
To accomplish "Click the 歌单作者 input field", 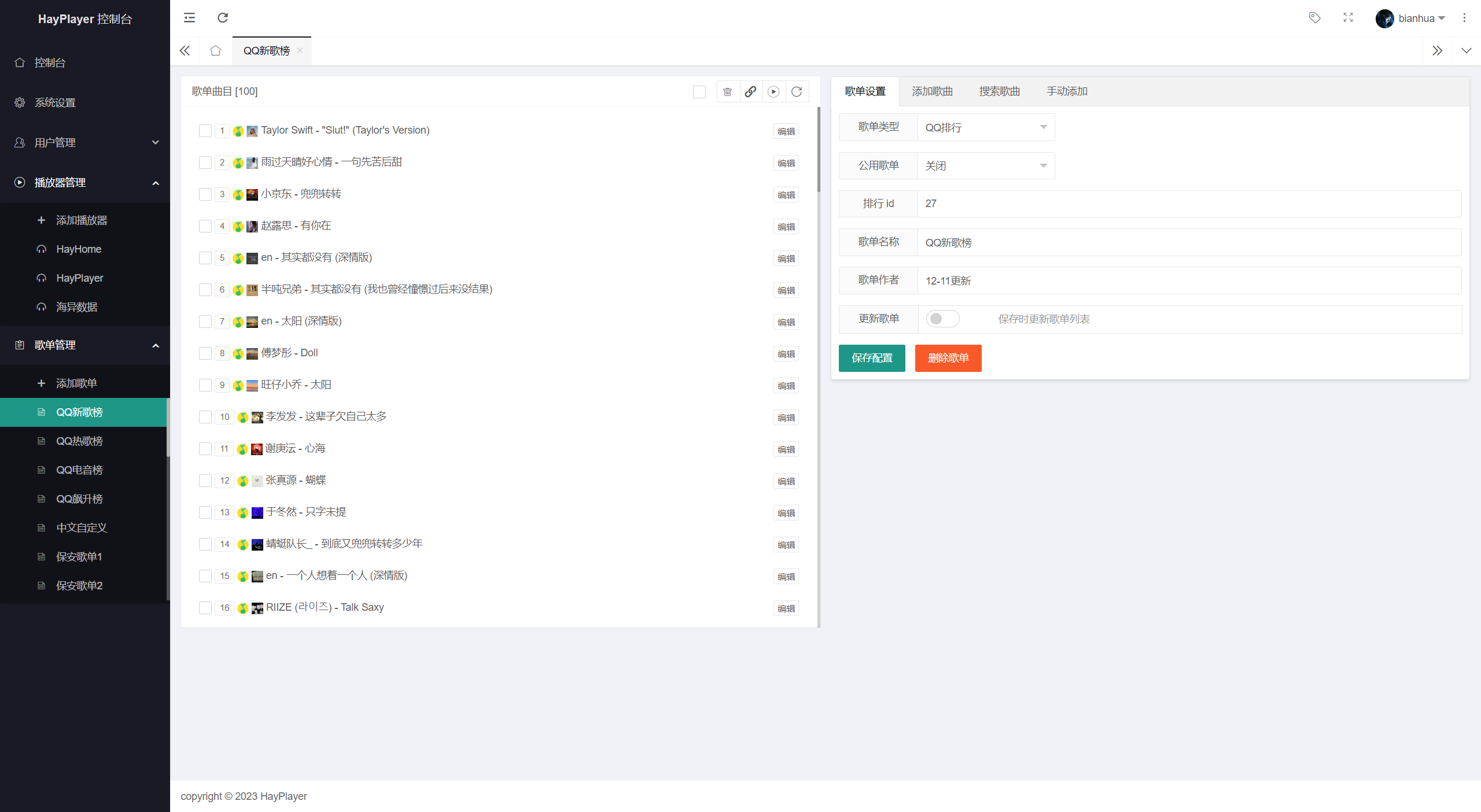I will coord(1189,280).
